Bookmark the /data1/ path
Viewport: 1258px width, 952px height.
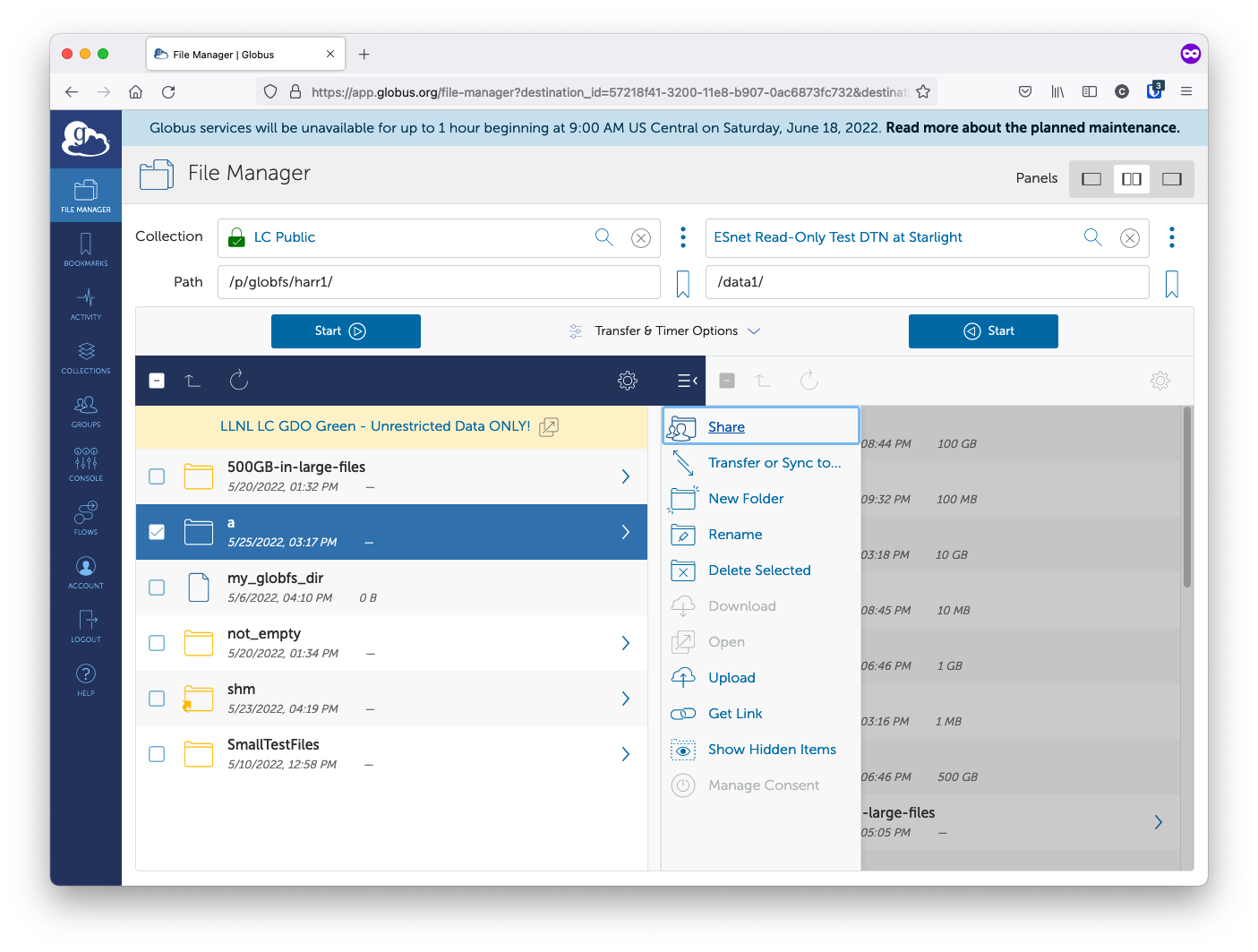[1172, 284]
